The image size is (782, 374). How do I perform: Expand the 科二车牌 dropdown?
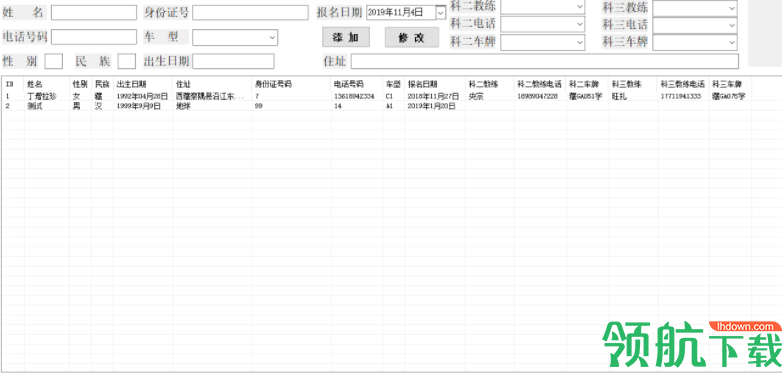[x=543, y=42]
